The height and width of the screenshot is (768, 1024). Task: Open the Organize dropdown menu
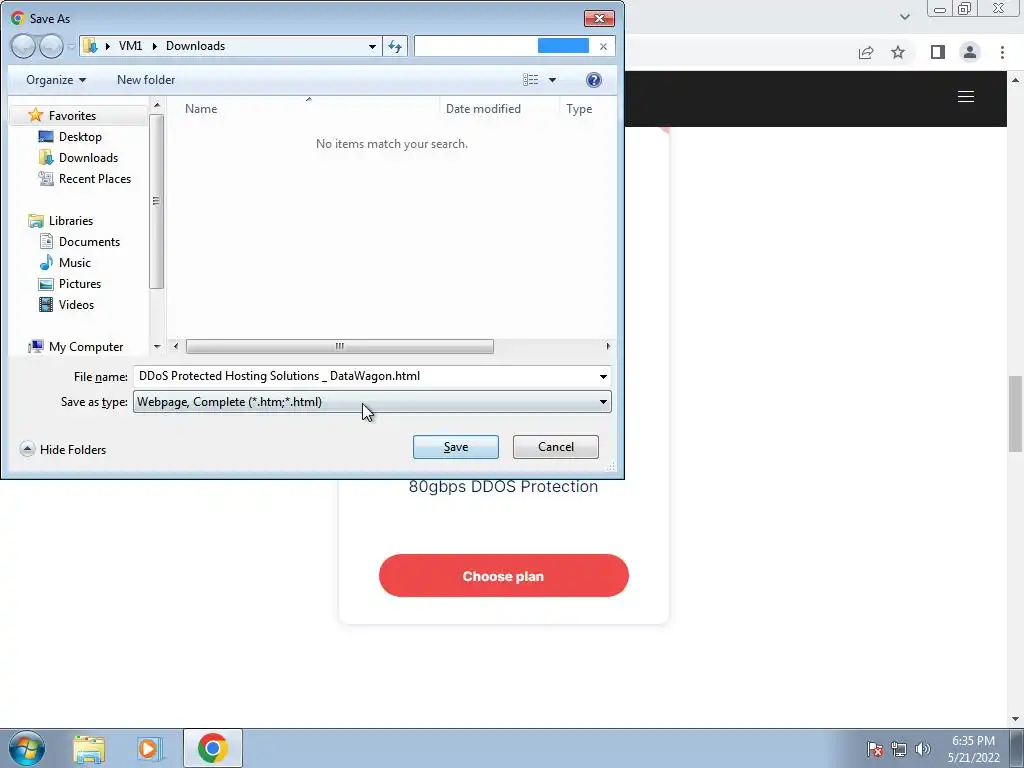[56, 80]
